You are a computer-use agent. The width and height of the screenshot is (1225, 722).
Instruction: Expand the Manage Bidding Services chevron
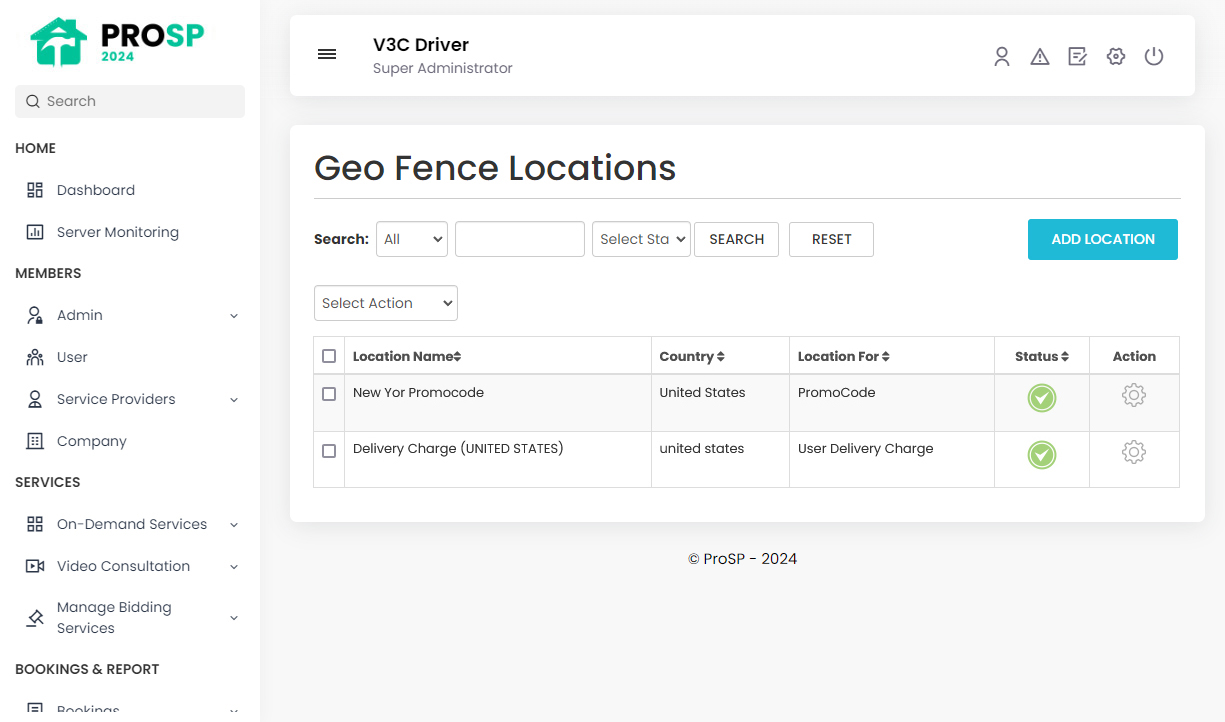pos(234,618)
